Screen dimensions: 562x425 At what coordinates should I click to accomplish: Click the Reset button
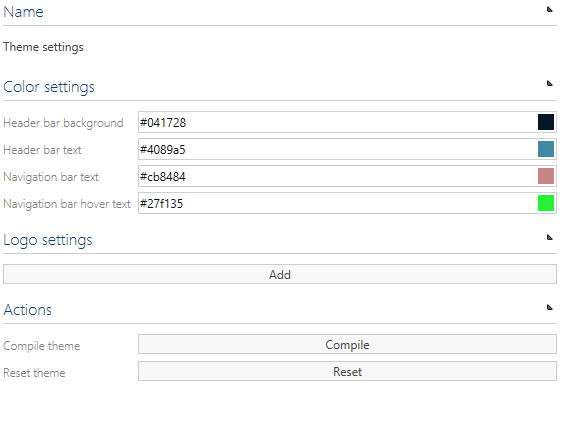(347, 371)
